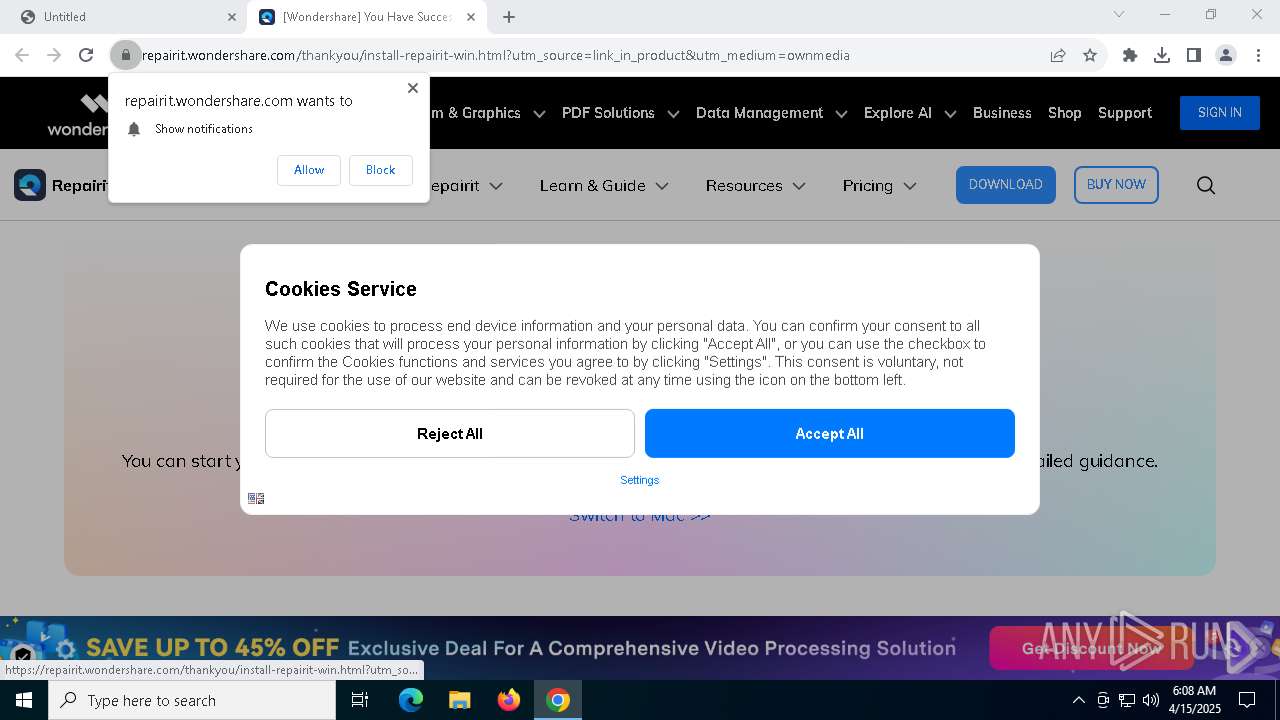Viewport: 1280px width, 720px height.
Task: Expand the Learn & Guide dropdown
Action: [604, 185]
